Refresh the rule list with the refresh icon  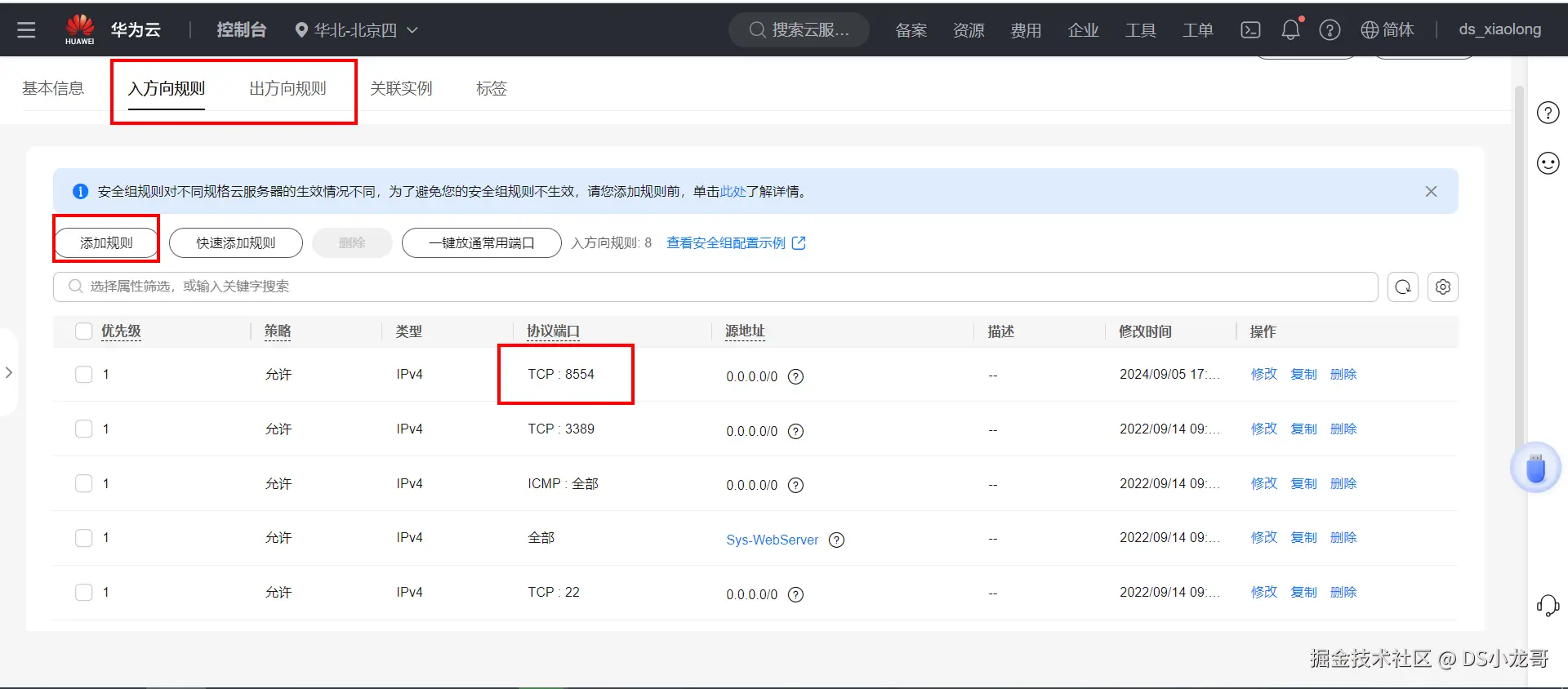(1403, 287)
